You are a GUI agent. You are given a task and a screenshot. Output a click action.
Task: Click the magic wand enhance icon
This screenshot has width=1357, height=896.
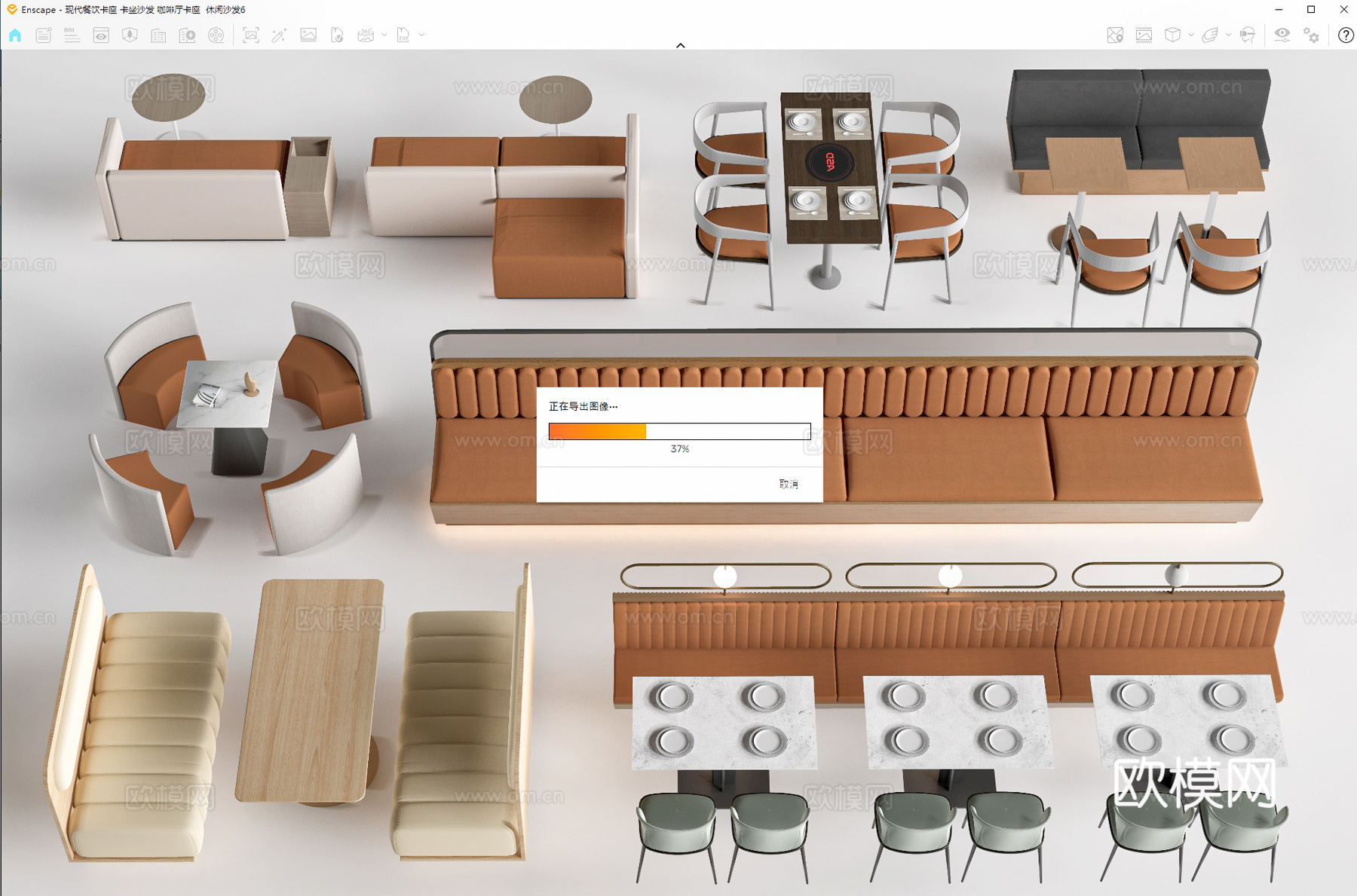280,35
